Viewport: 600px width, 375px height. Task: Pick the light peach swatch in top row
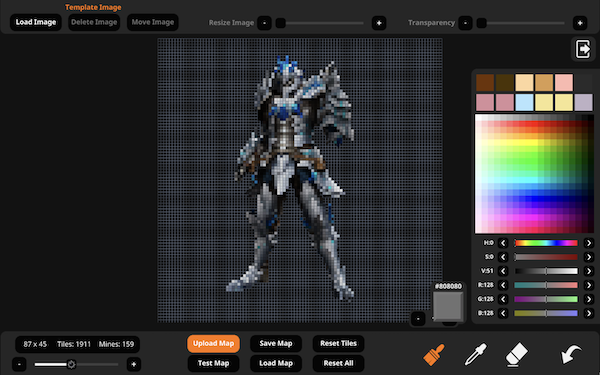pyautogui.click(x=524, y=83)
